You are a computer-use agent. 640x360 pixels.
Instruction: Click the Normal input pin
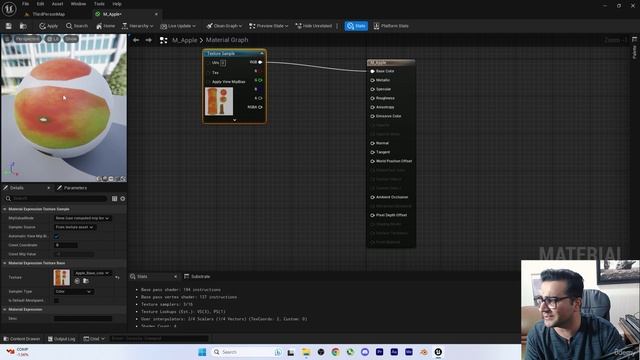372,143
